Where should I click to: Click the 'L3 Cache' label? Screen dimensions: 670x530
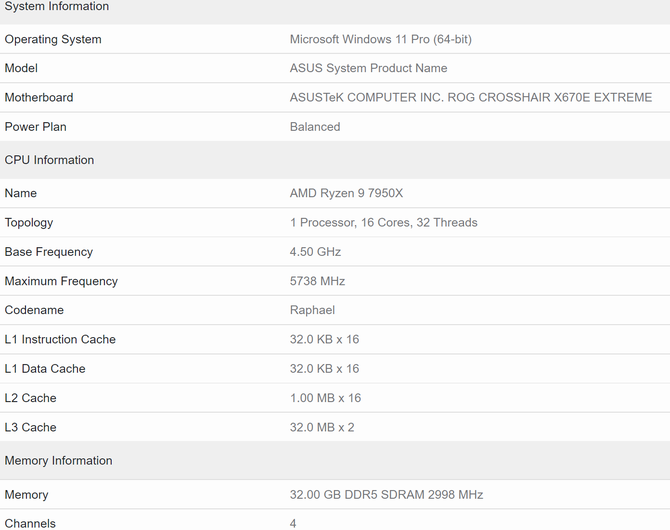[30, 427]
